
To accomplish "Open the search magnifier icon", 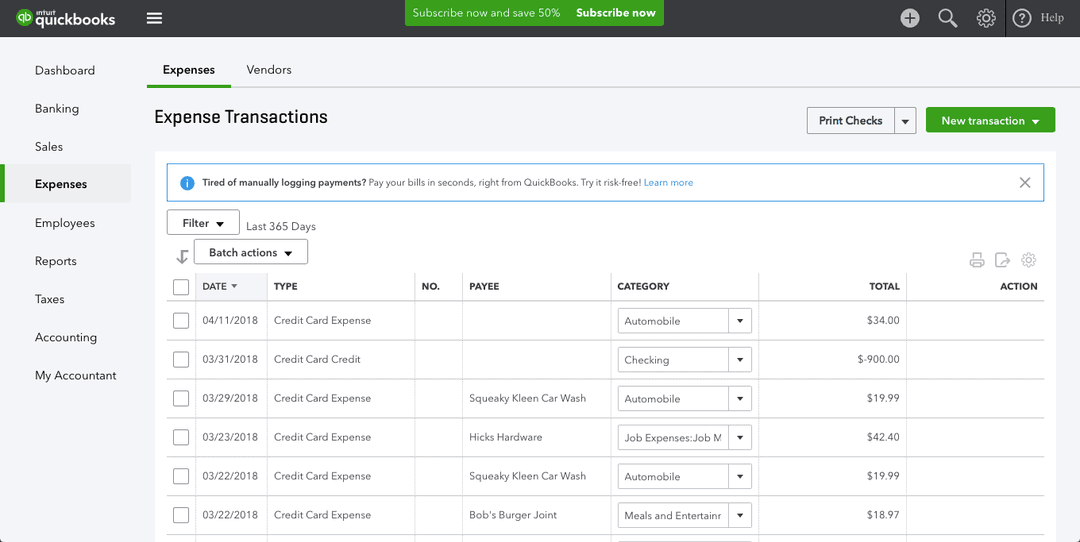I will tap(948, 19).
